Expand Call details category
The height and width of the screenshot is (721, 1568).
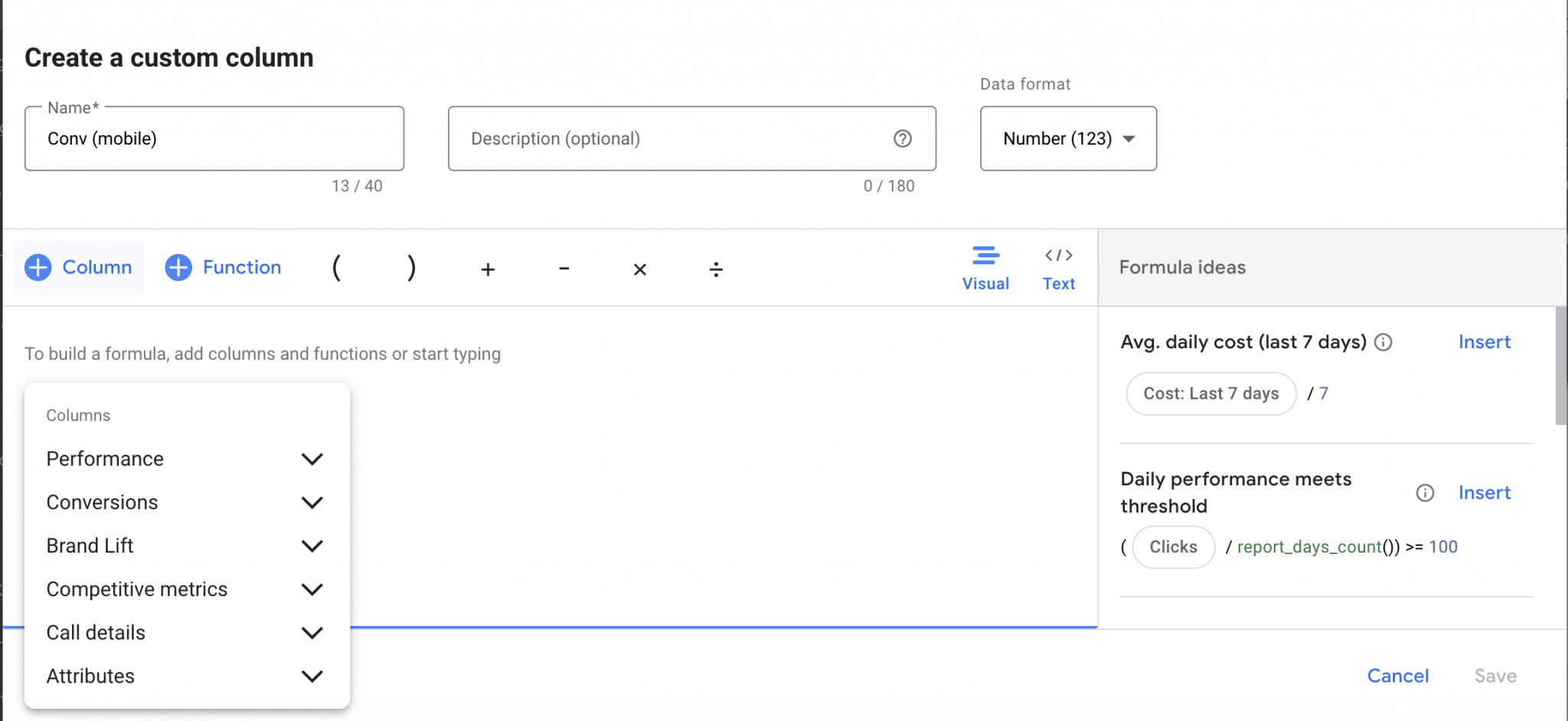click(x=312, y=633)
